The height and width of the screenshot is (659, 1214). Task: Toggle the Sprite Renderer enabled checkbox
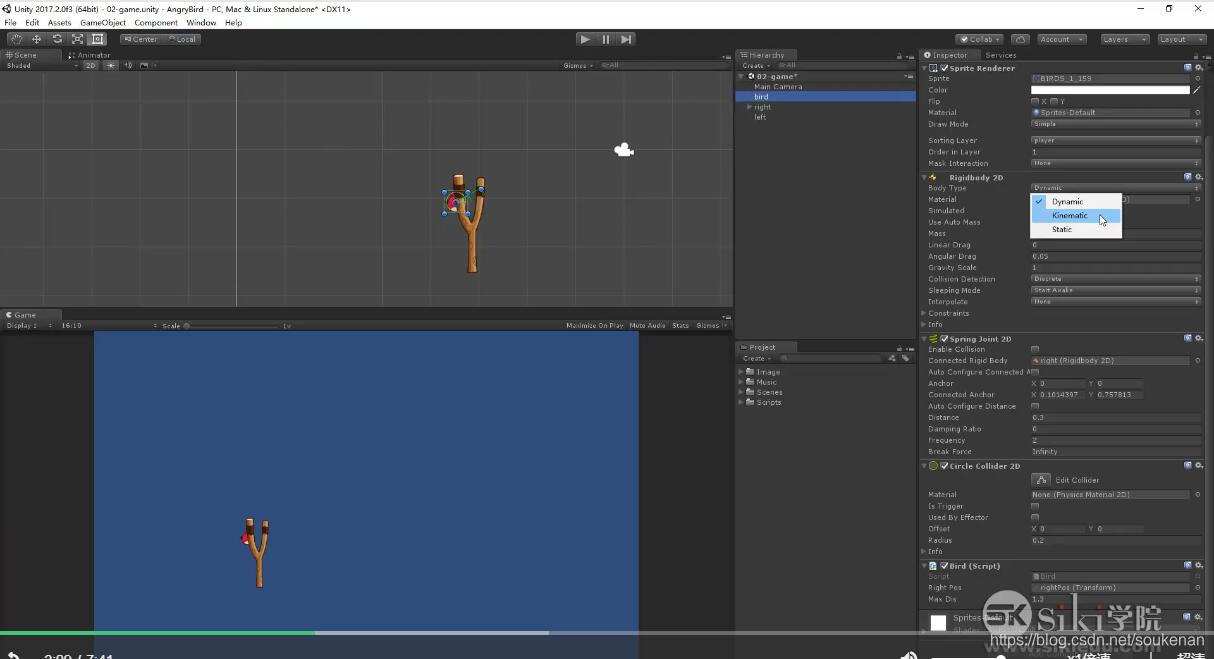(x=944, y=68)
